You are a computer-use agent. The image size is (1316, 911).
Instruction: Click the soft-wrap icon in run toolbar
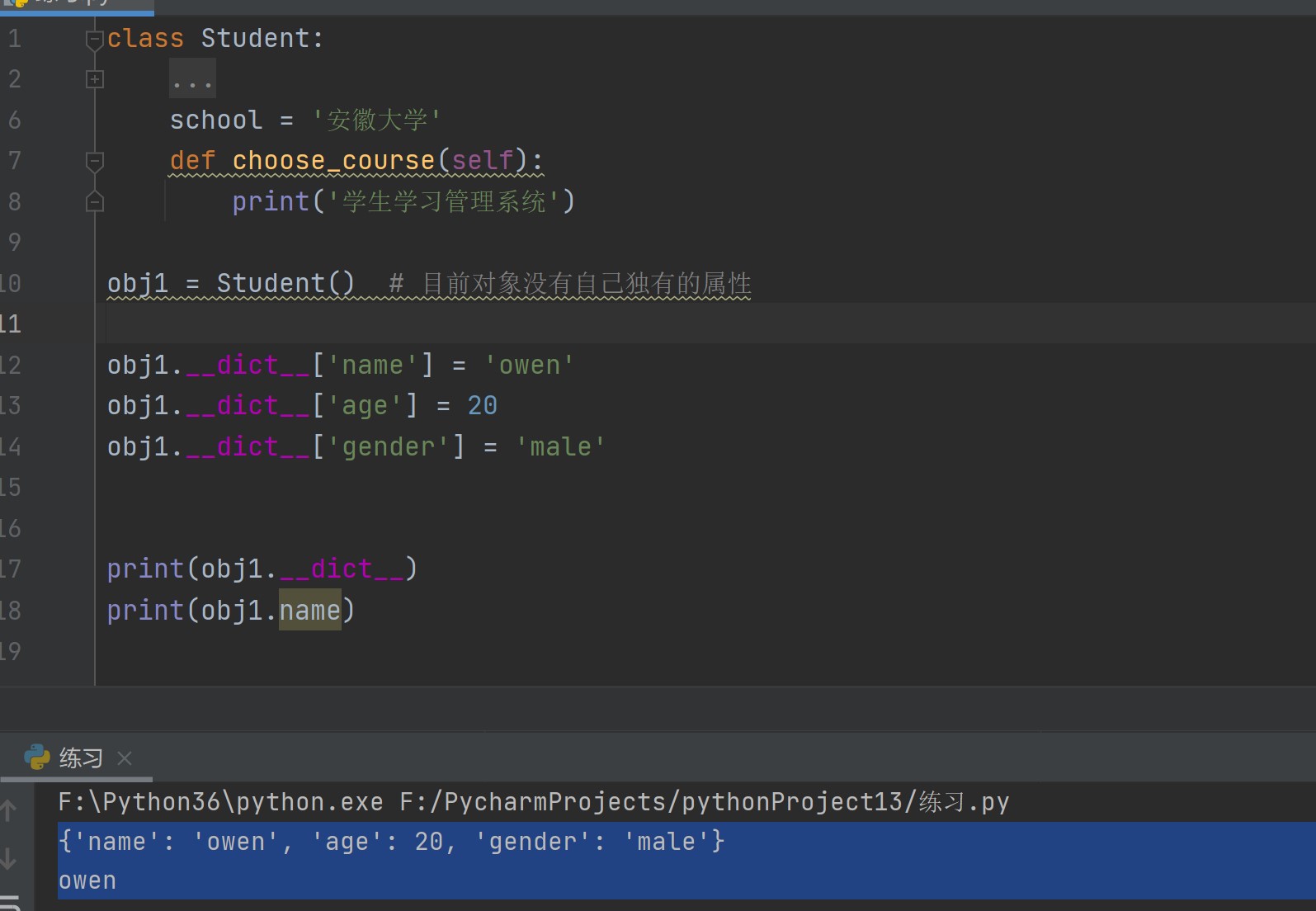pyautogui.click(x=9, y=901)
